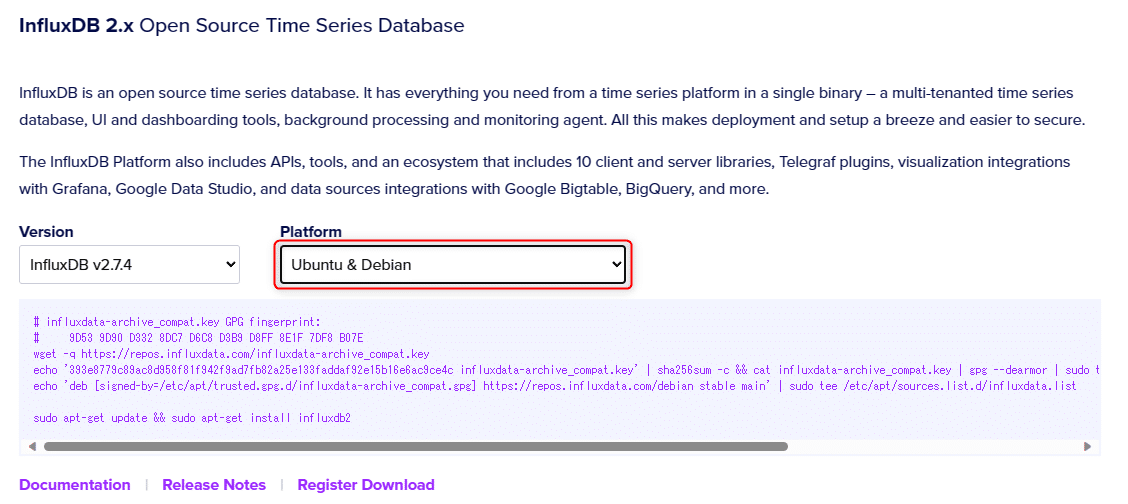Click the chevron arrow of Version select box
Viewport: 1128px width, 504px height.
(230, 265)
